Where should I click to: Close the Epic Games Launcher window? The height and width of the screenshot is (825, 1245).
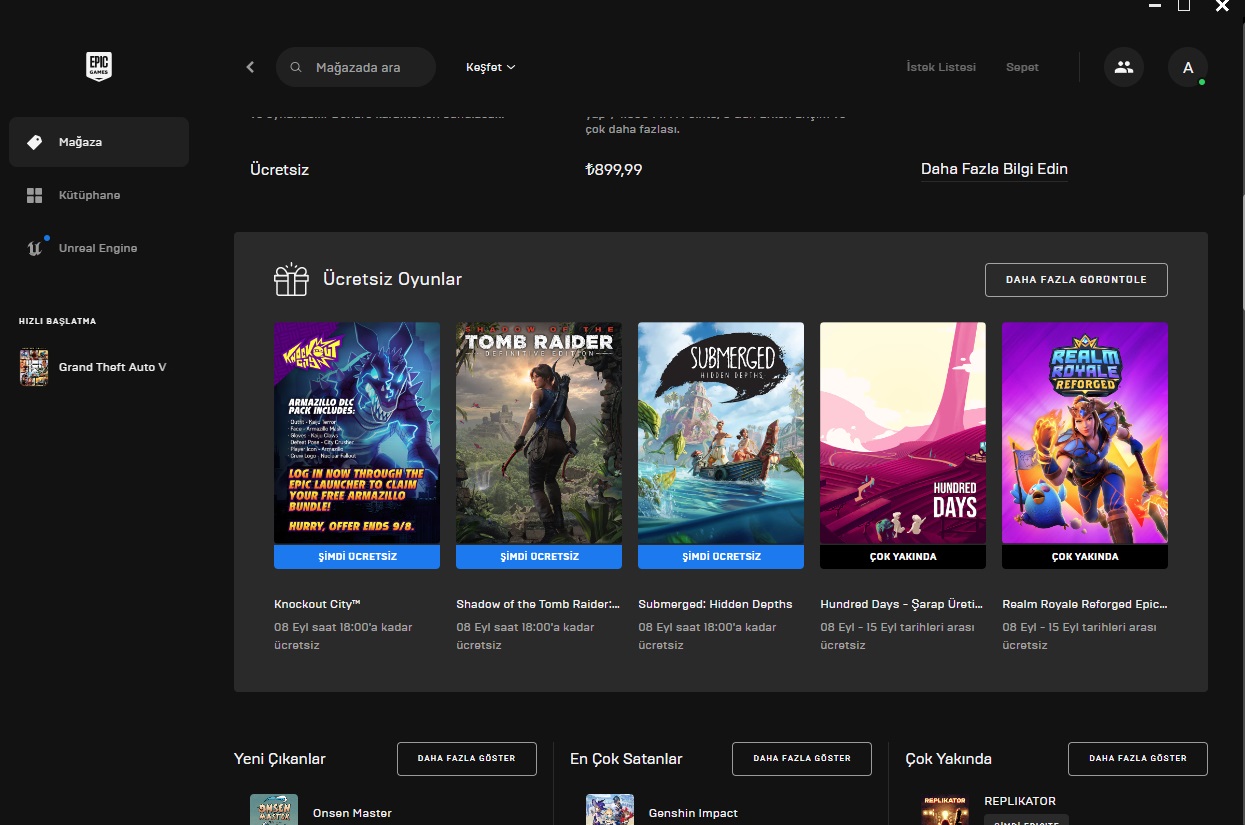tap(1222, 6)
